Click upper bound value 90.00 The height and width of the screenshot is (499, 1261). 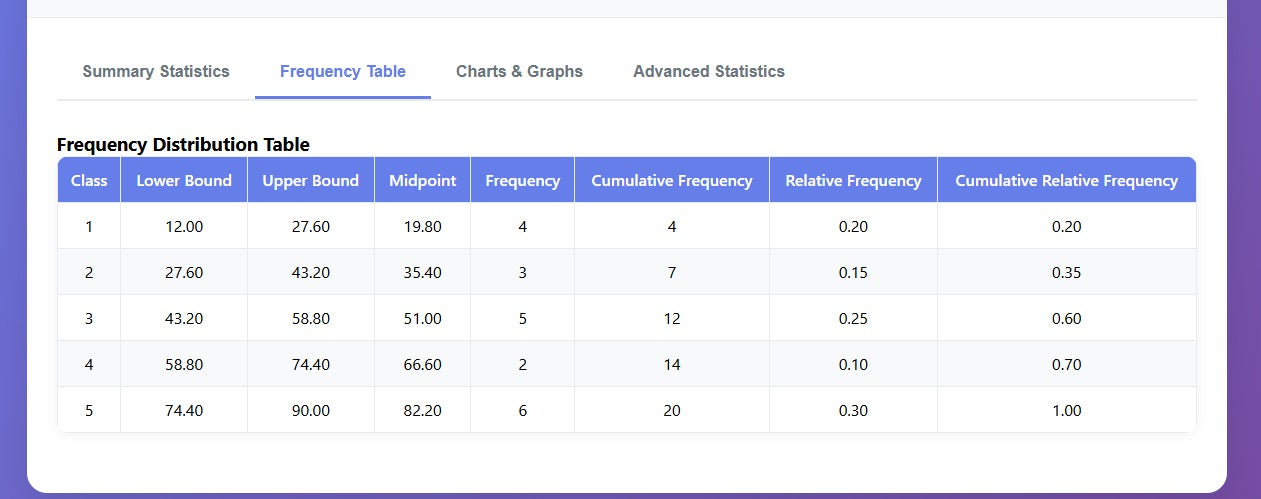click(311, 411)
